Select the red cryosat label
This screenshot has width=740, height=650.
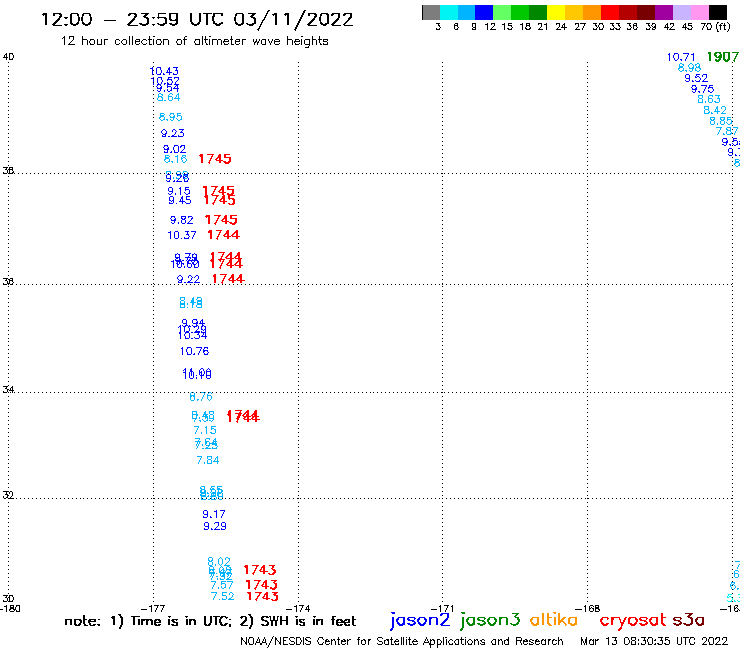[x=633, y=620]
